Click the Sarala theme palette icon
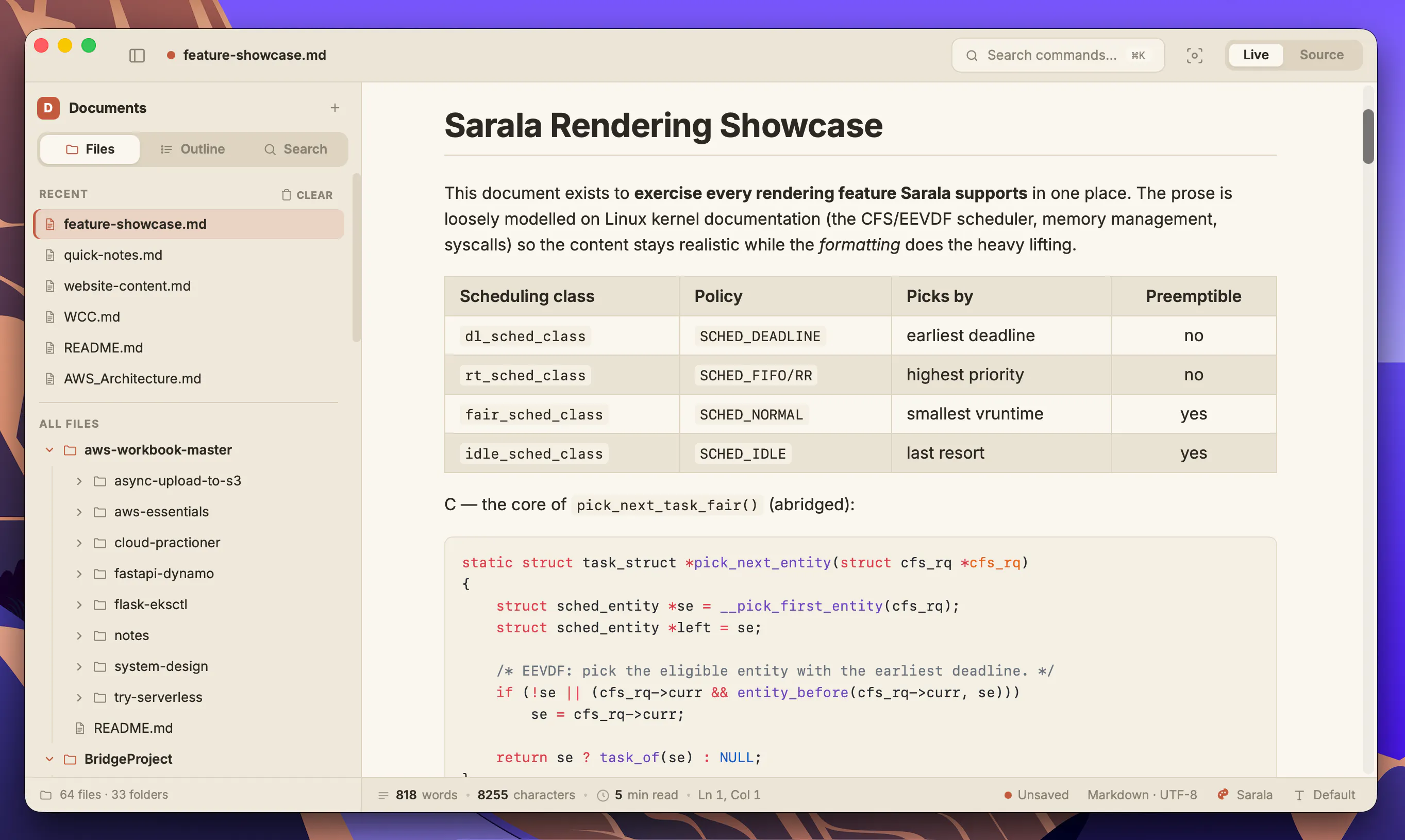1405x840 pixels. [x=1223, y=794]
